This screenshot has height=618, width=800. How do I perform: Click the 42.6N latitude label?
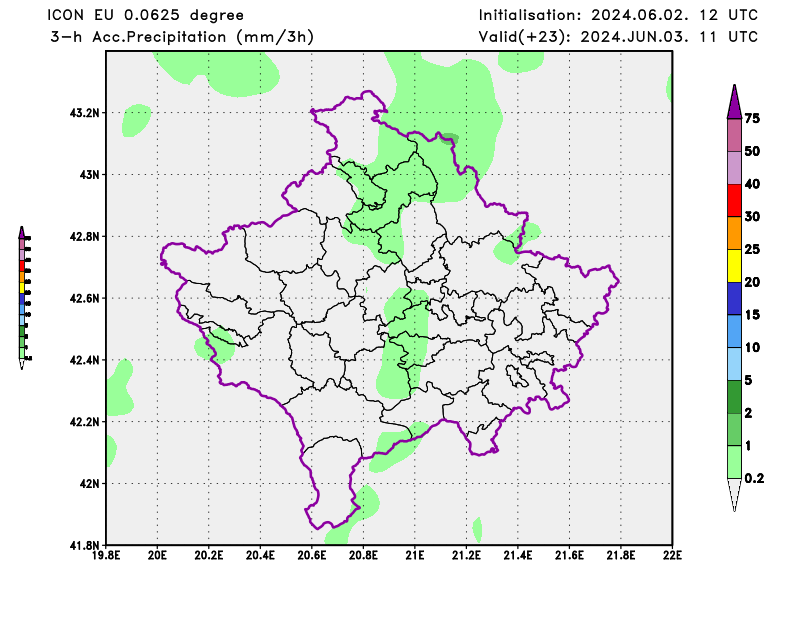pos(84,299)
